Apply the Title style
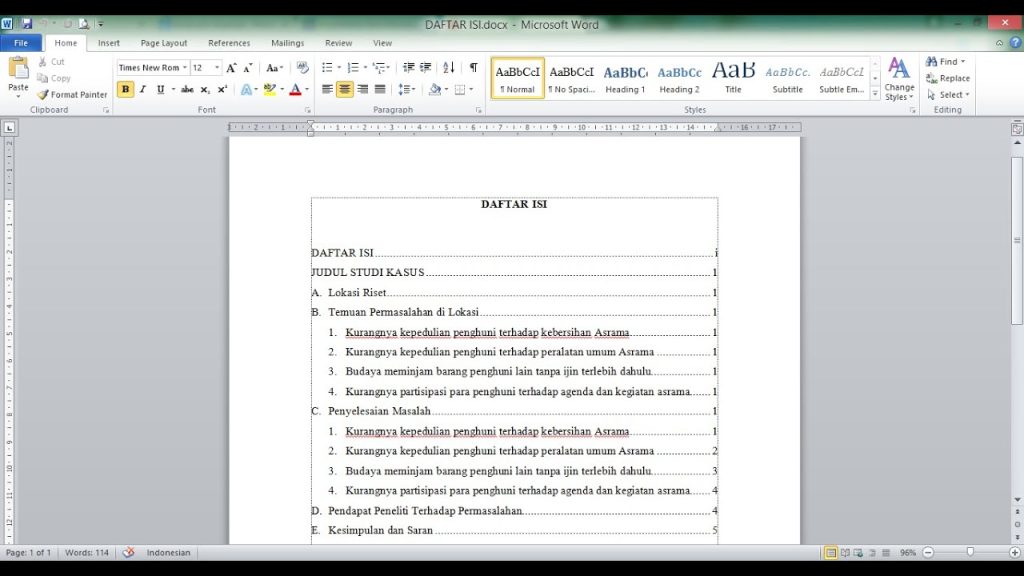The height and width of the screenshot is (576, 1024). [733, 78]
